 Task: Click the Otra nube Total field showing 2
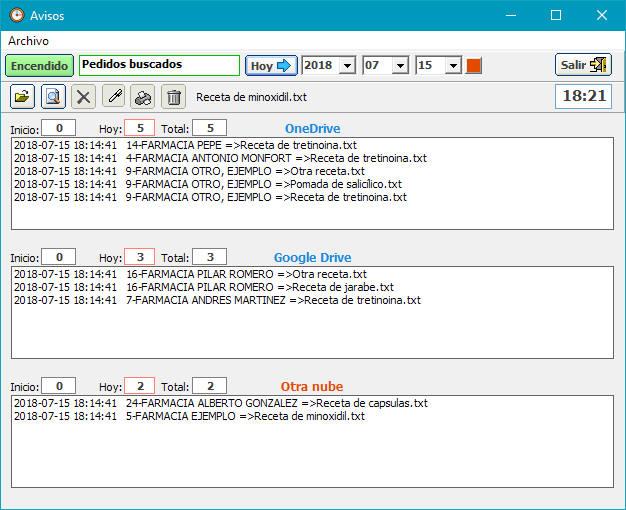coord(210,386)
